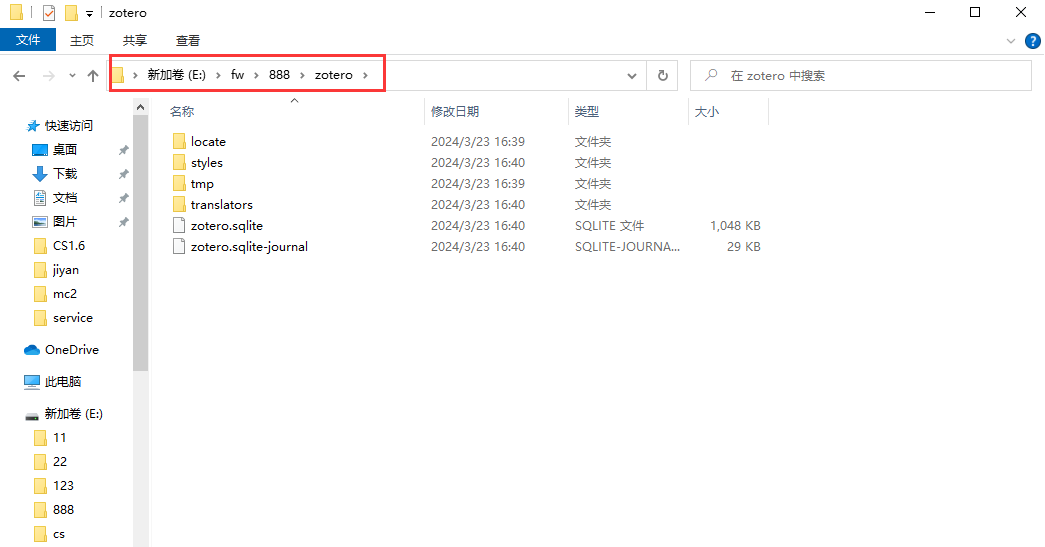The image size is (1045, 547).
Task: Select the translators folder icon
Action: (179, 205)
